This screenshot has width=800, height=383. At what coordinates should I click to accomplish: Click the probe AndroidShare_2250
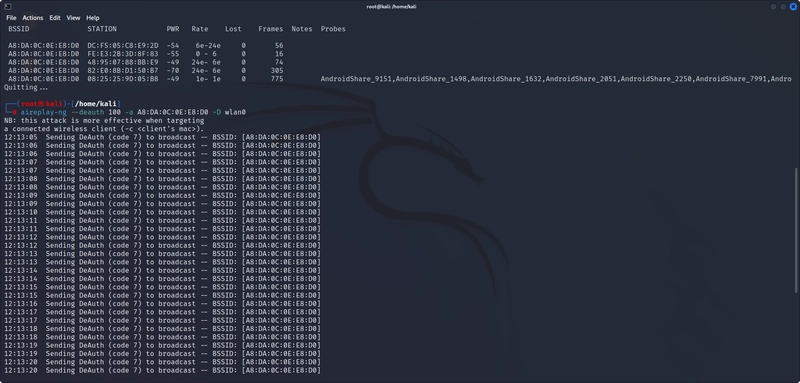[656, 79]
